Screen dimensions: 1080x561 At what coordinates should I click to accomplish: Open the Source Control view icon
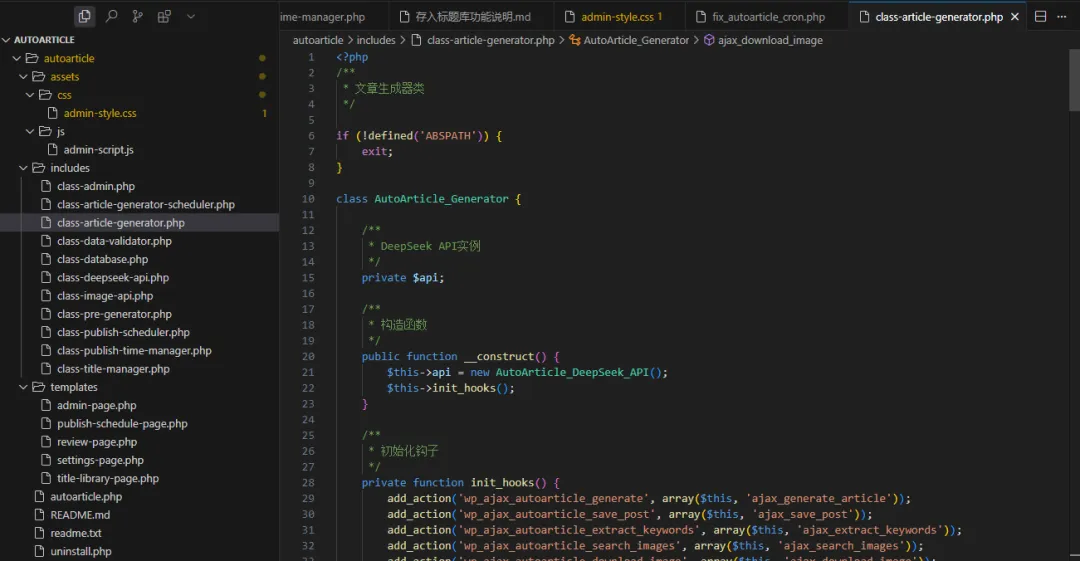pos(138,16)
